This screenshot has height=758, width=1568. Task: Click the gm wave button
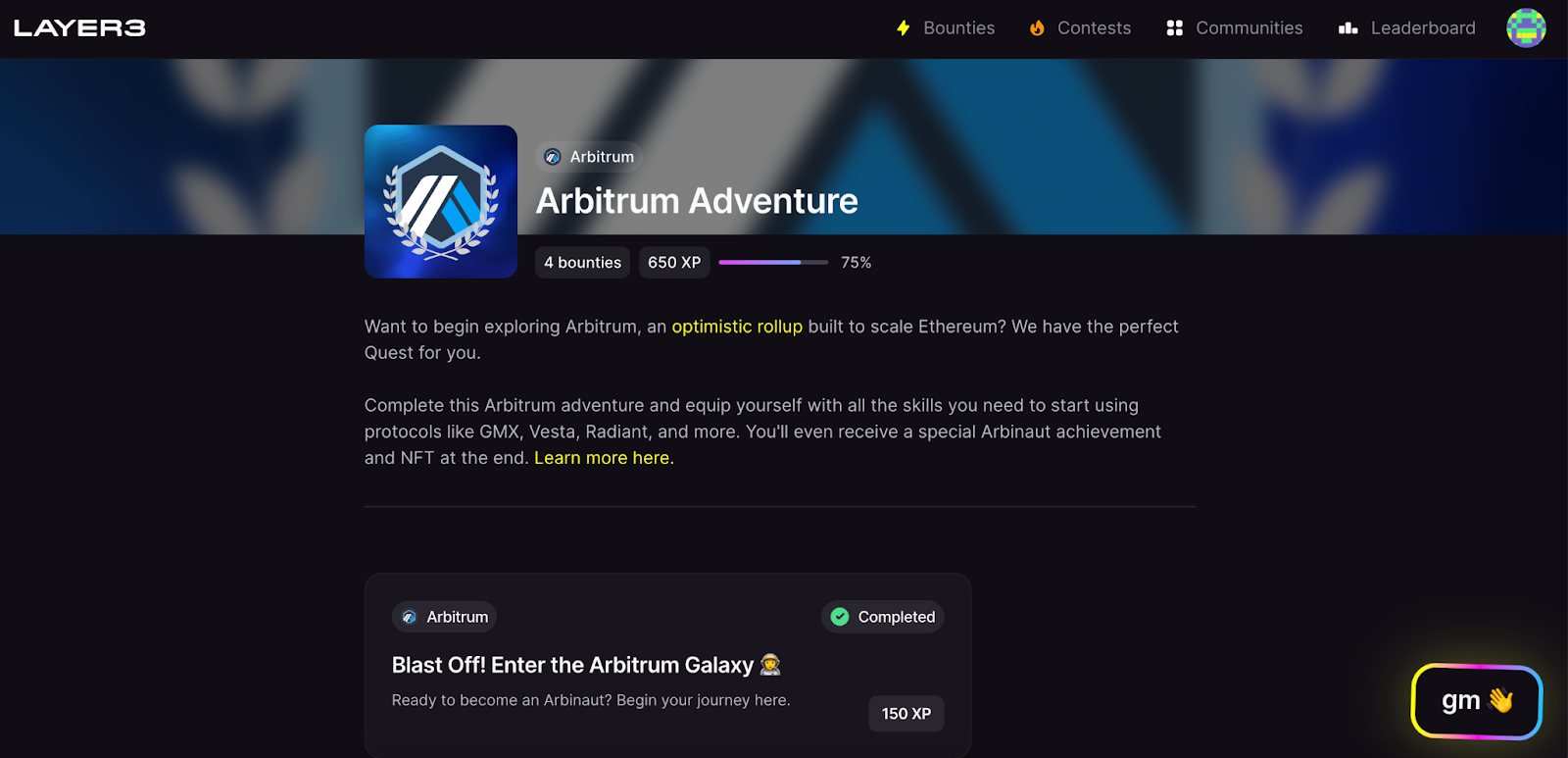[1477, 701]
